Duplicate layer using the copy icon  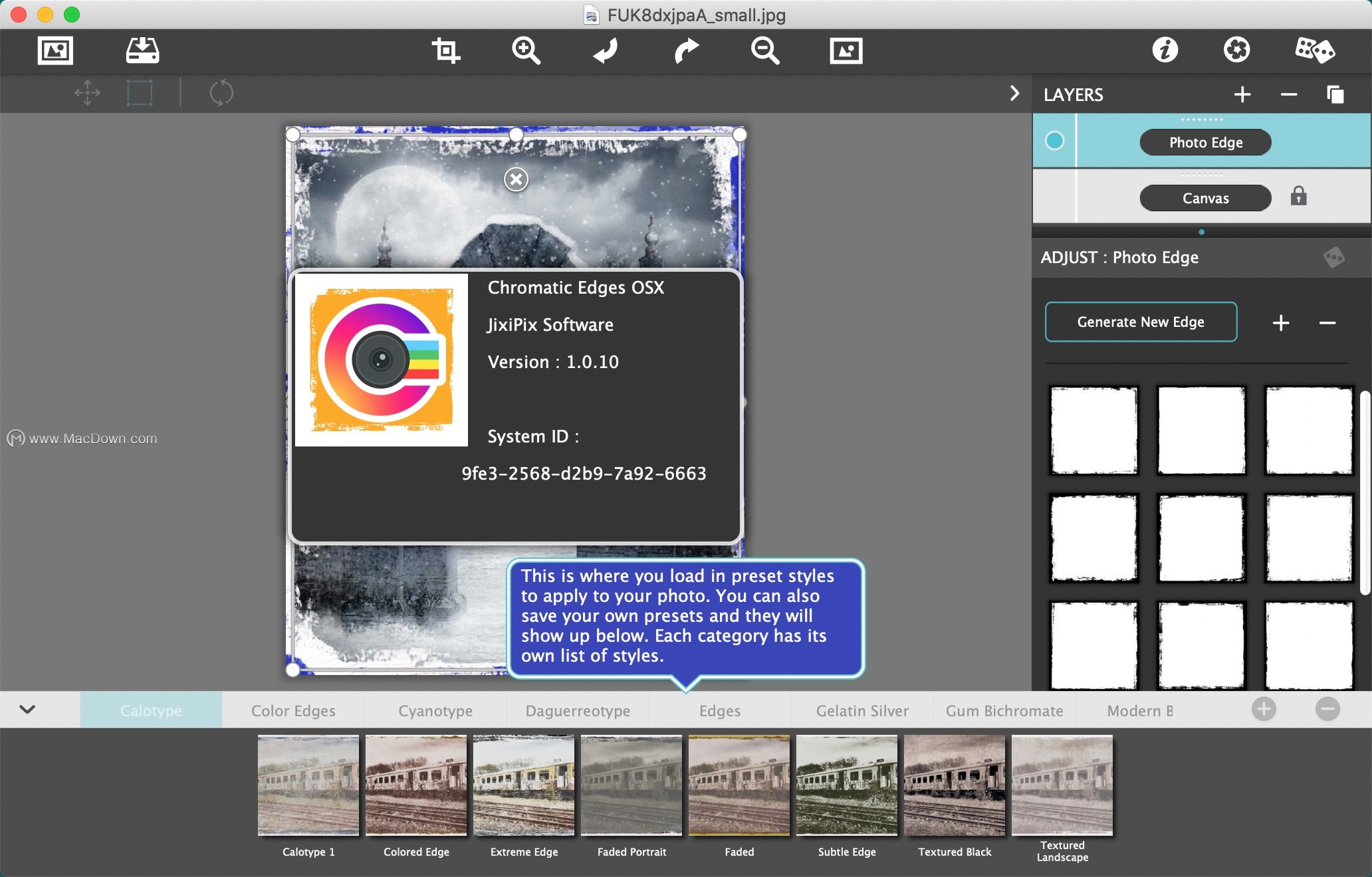pyautogui.click(x=1335, y=94)
